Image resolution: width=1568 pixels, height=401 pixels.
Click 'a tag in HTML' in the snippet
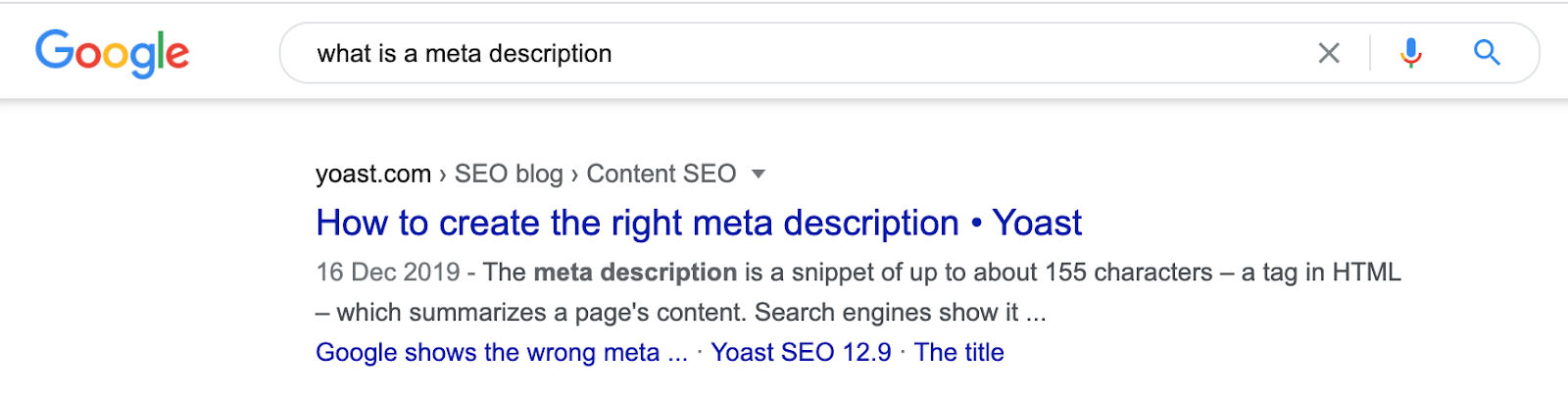1321,273
